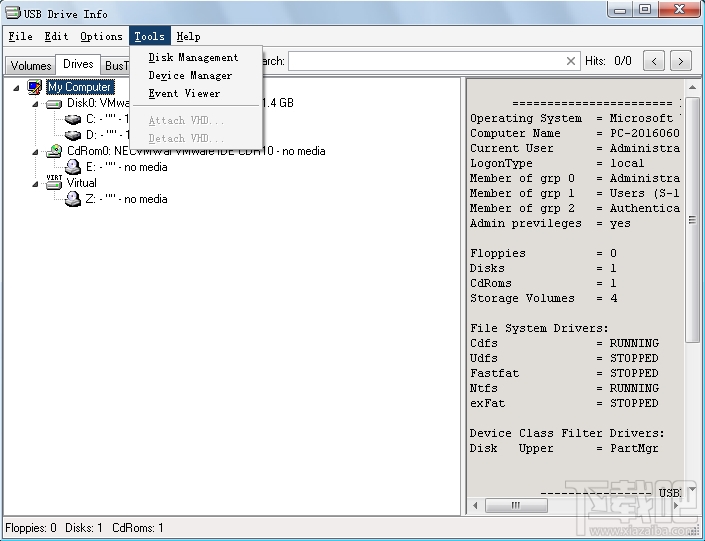Click the My Computer icon in tree
Image resolution: width=705 pixels, height=541 pixels.
click(35, 87)
